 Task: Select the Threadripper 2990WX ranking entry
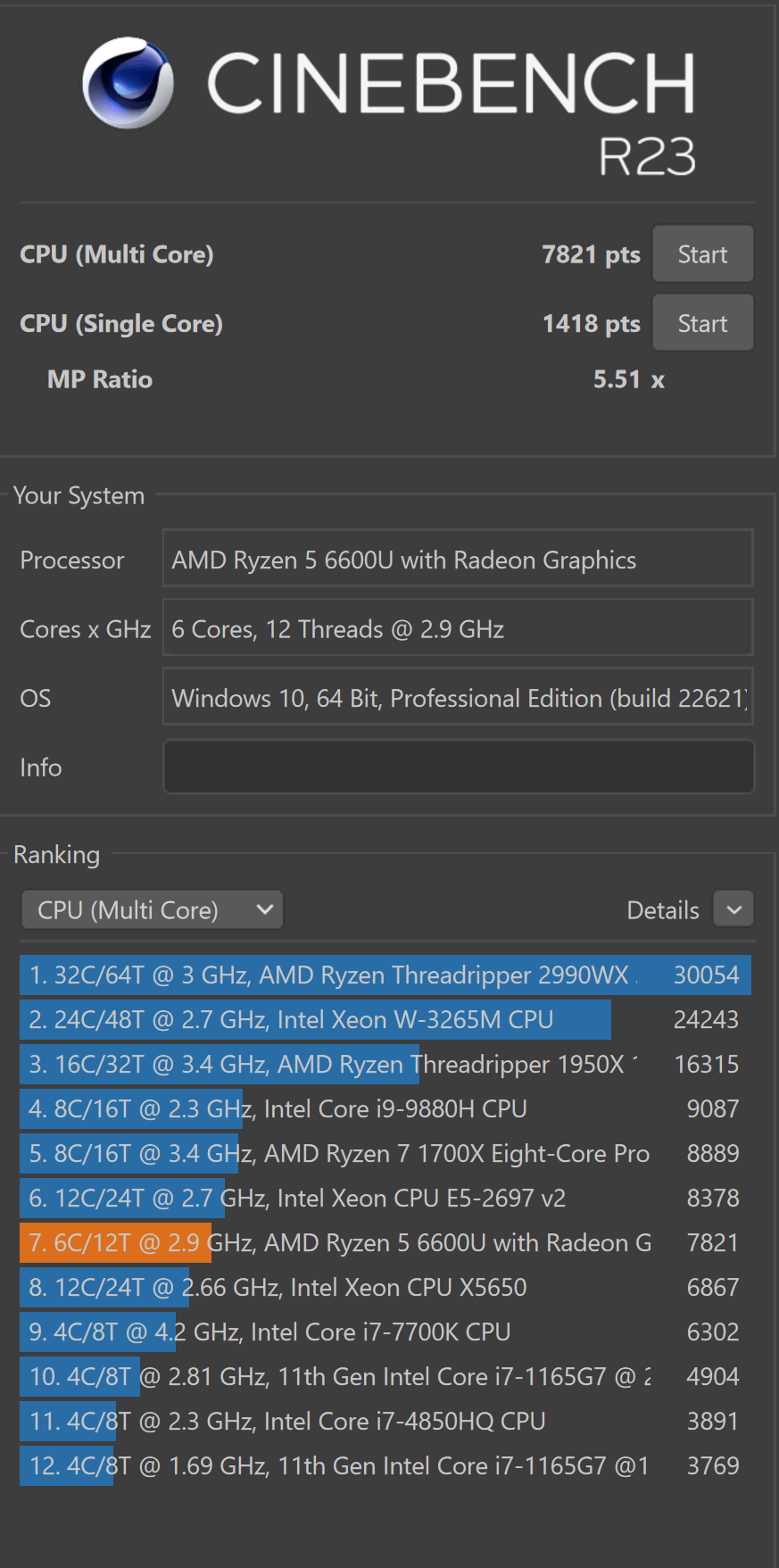click(385, 975)
